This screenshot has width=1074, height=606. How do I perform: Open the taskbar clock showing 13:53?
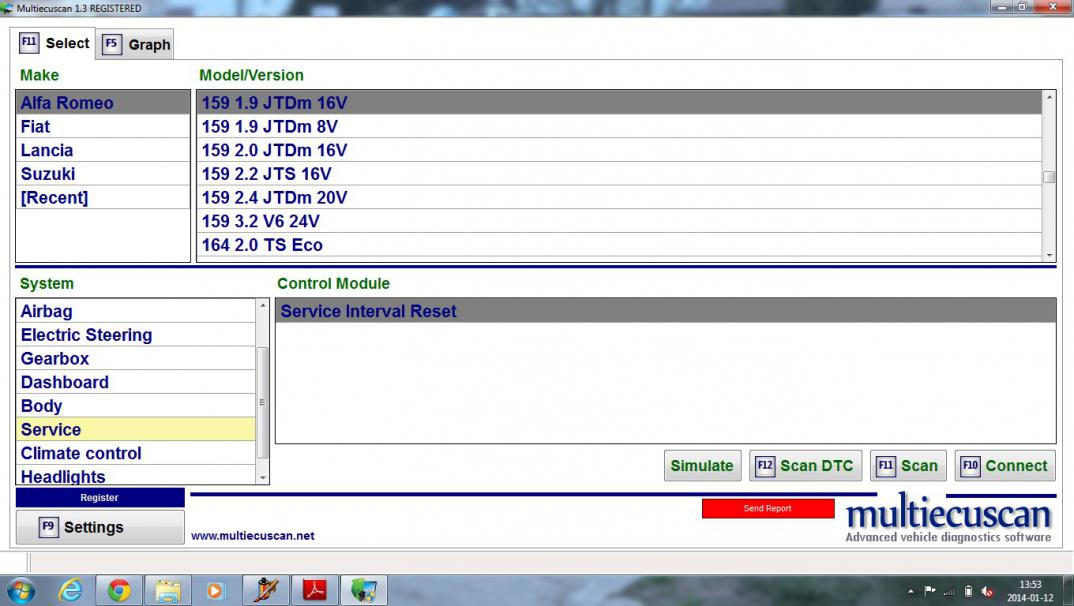point(1030,591)
